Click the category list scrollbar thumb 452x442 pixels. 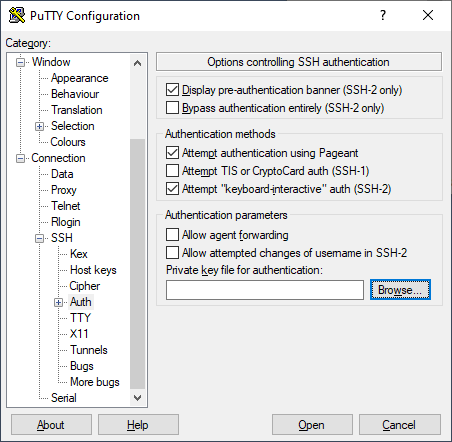coord(137,264)
